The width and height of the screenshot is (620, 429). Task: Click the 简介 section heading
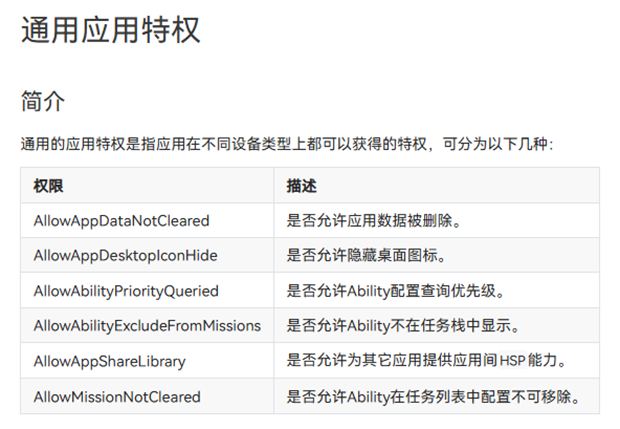(43, 101)
